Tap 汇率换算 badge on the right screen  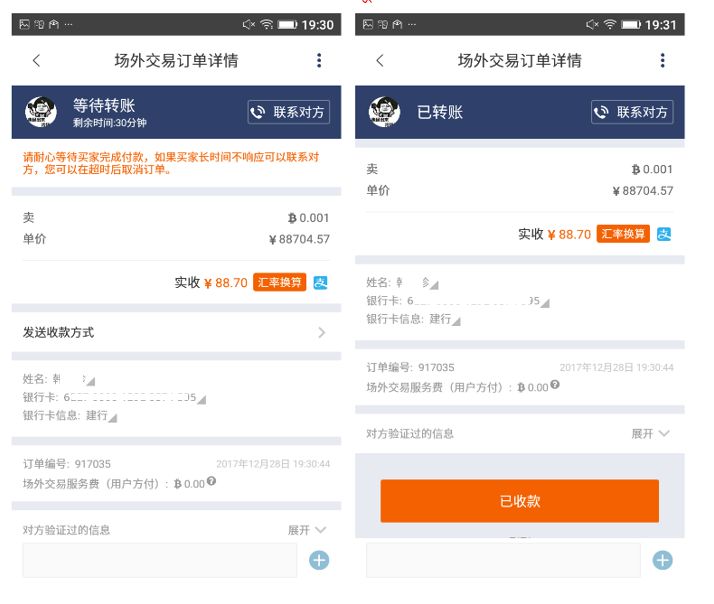pos(623,234)
